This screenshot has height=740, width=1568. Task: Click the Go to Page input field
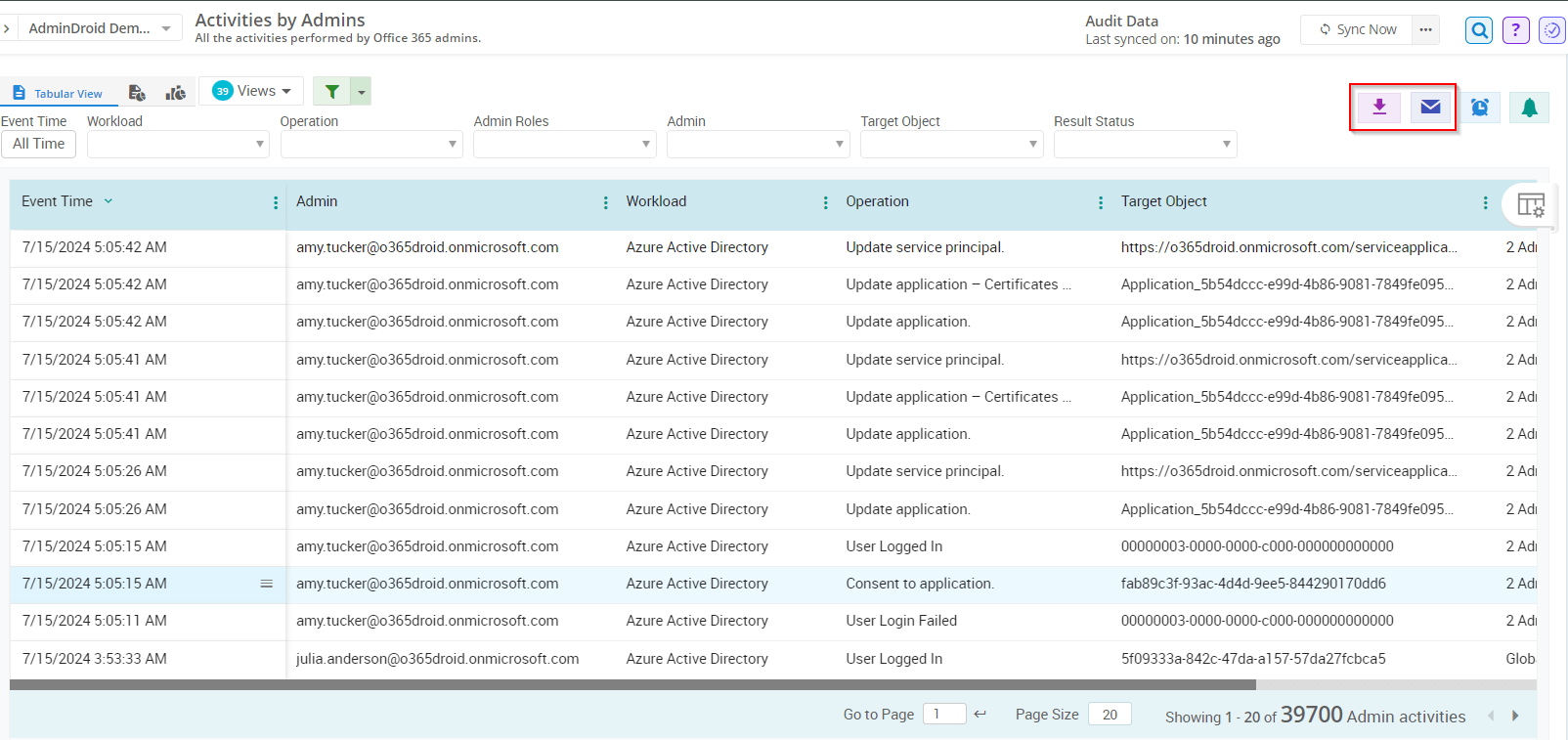[944, 715]
